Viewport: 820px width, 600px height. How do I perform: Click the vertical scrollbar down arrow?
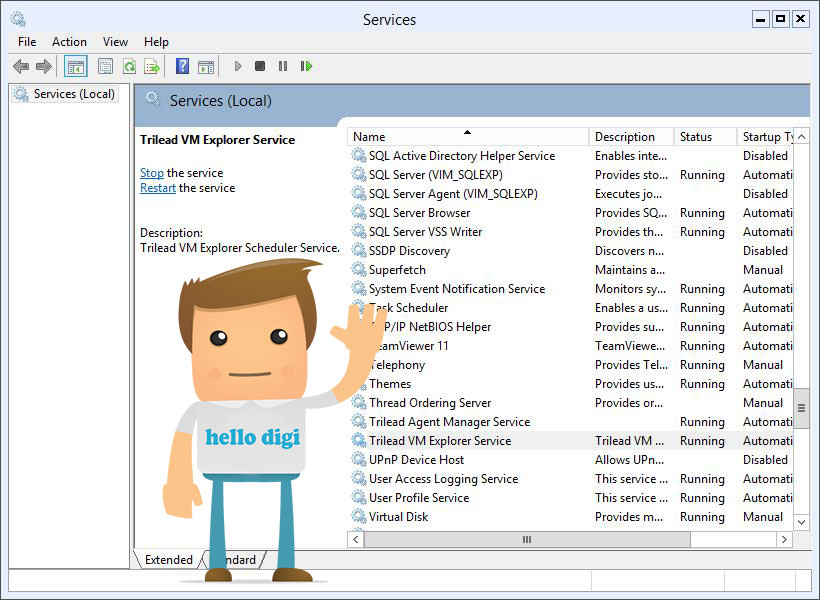801,522
